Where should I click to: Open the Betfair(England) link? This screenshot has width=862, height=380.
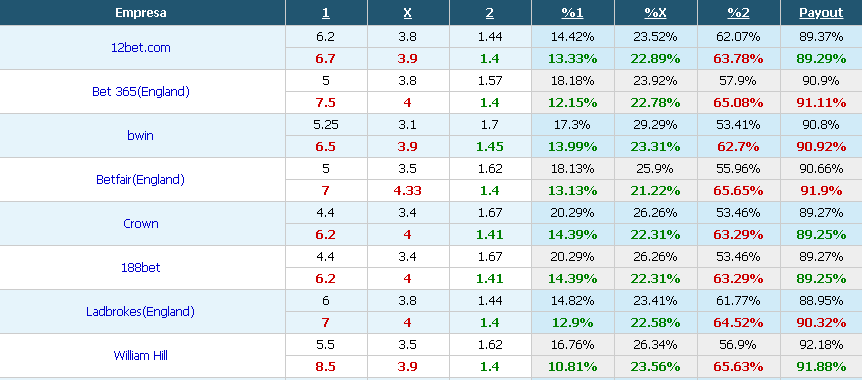pyautogui.click(x=141, y=180)
